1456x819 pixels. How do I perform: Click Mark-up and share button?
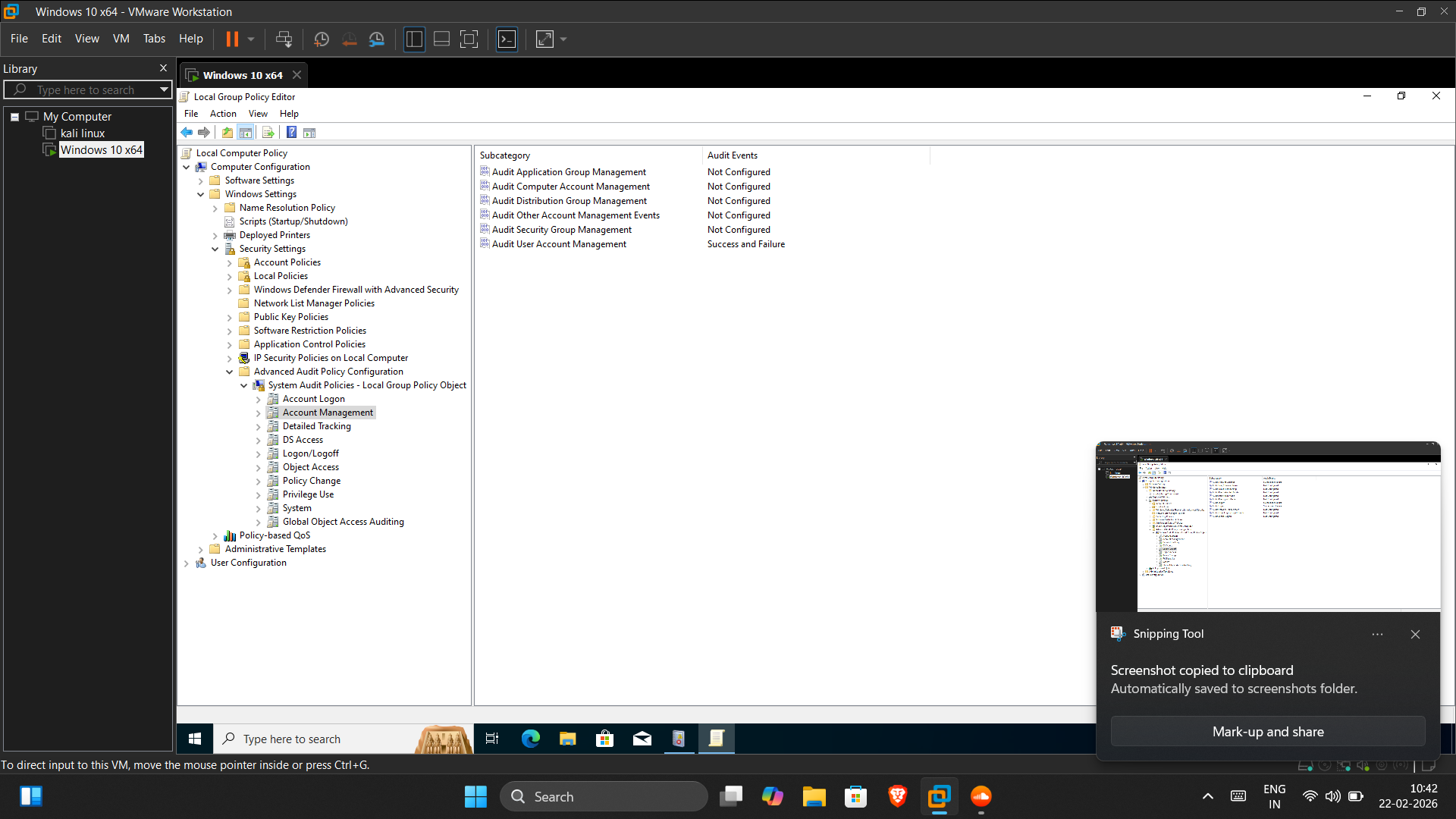pos(1268,732)
